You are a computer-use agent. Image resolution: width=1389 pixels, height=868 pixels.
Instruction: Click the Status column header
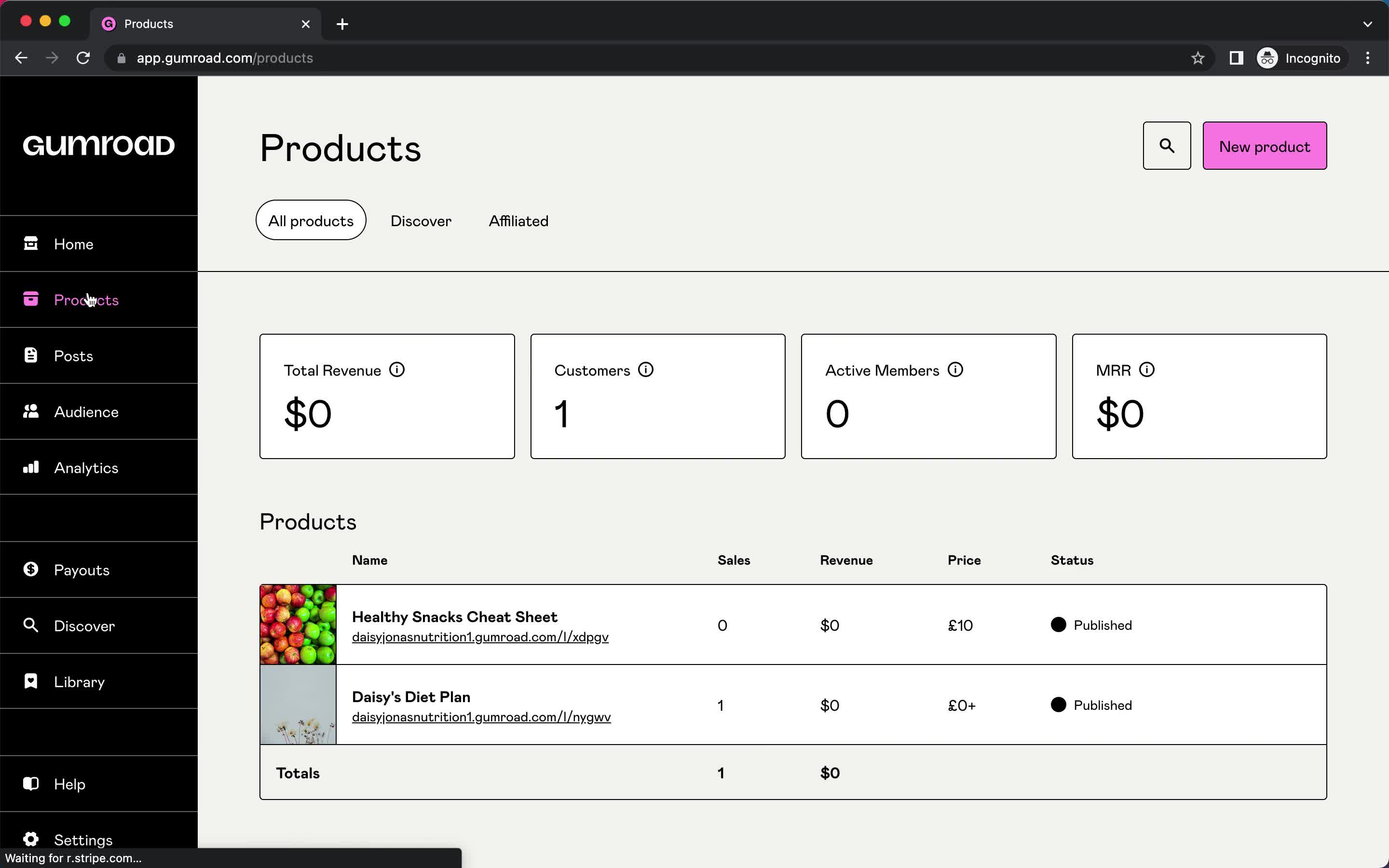point(1072,560)
